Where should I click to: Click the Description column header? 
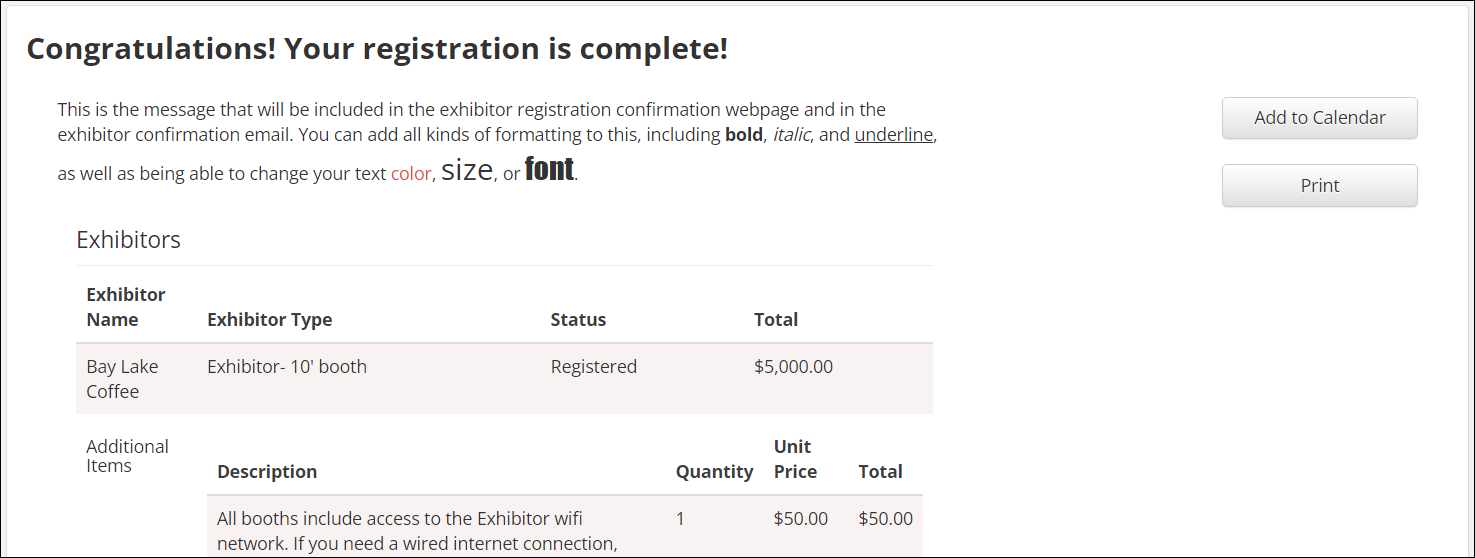pyautogui.click(x=267, y=472)
